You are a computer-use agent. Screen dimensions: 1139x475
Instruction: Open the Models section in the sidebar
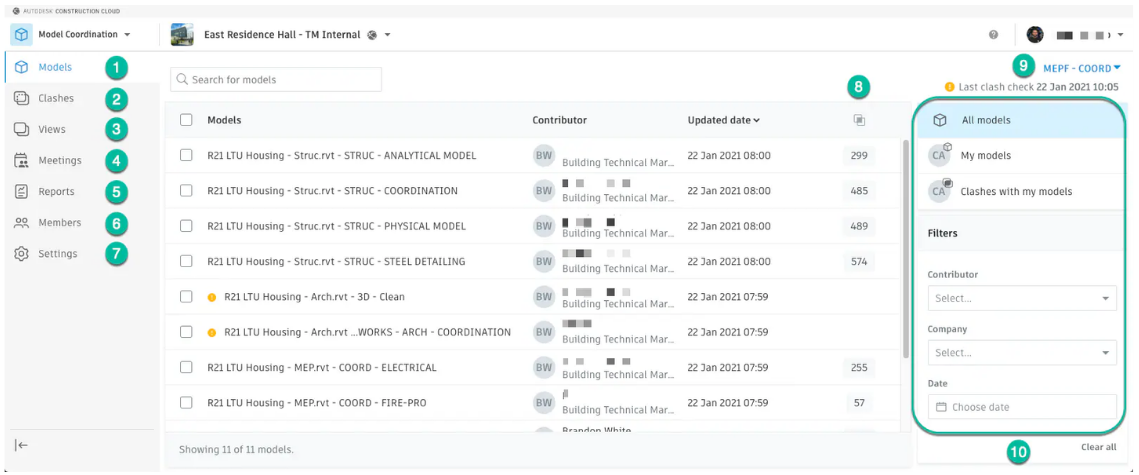[x=55, y=68]
